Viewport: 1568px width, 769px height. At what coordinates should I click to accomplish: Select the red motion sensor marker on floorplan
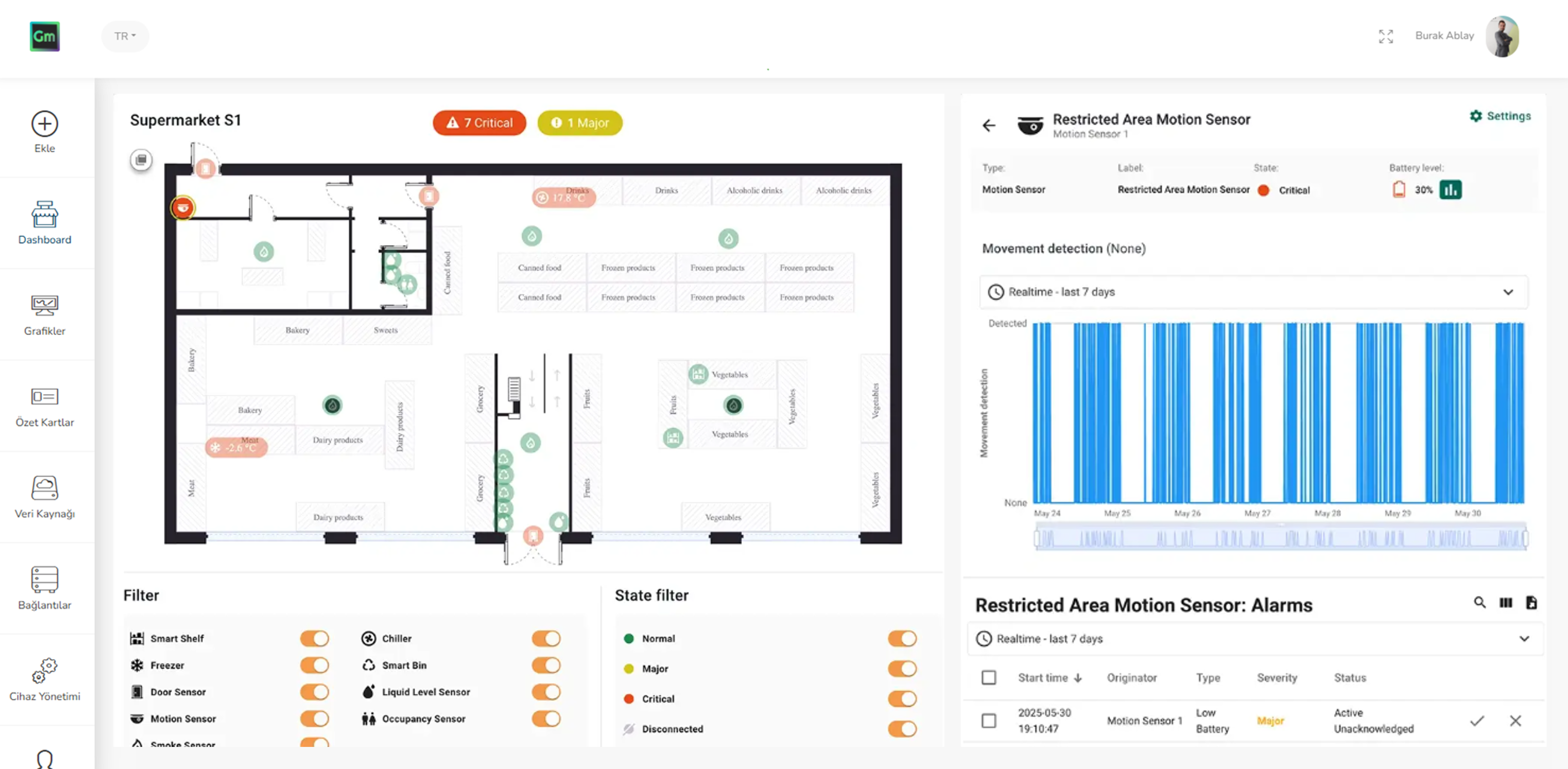coord(182,208)
